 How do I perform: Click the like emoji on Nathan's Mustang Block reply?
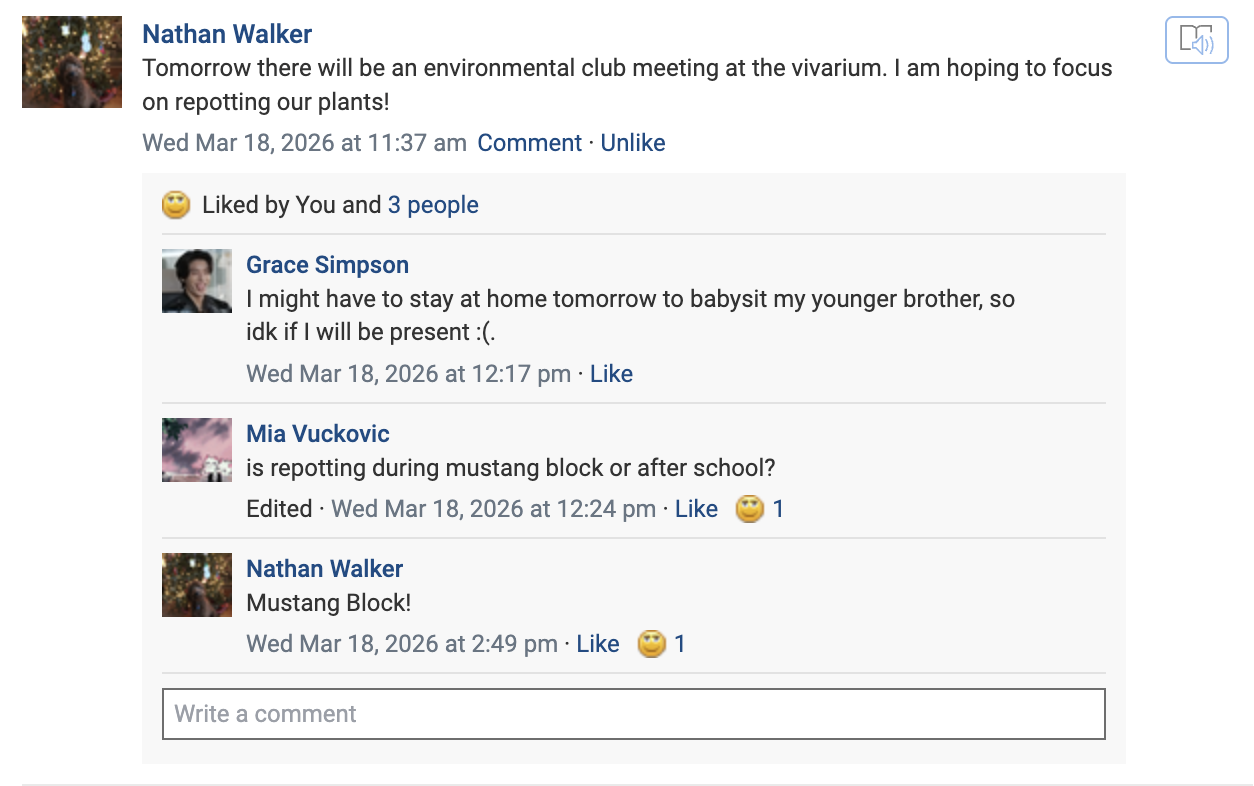(x=651, y=644)
